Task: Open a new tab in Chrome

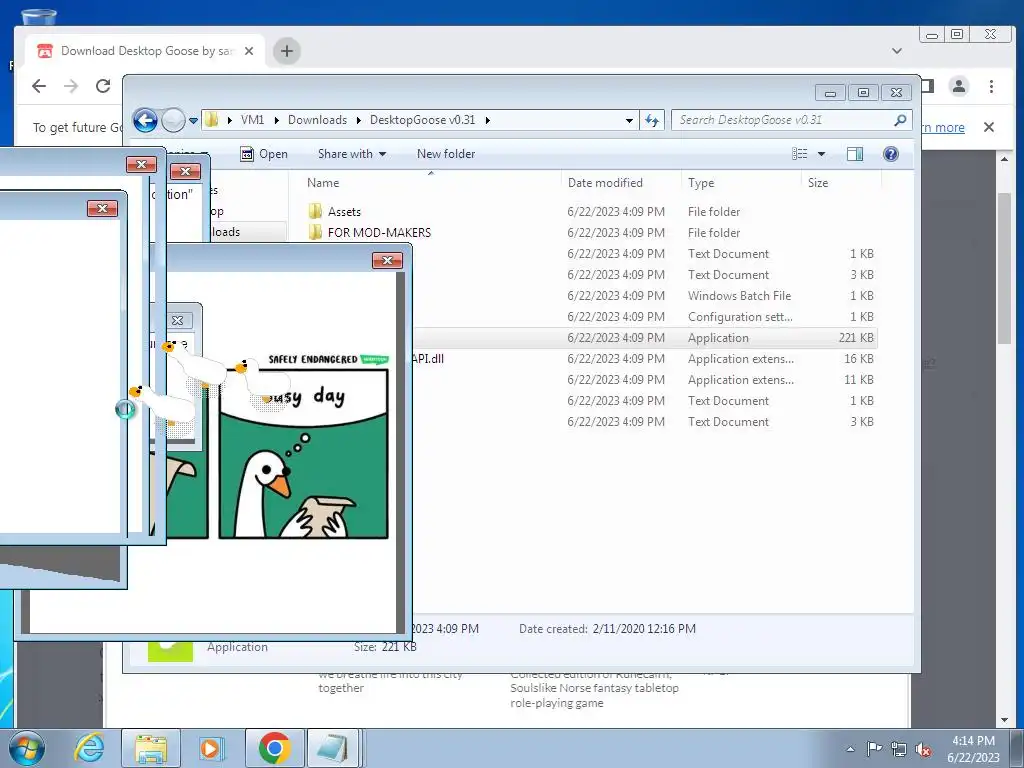Action: pyautogui.click(x=287, y=51)
